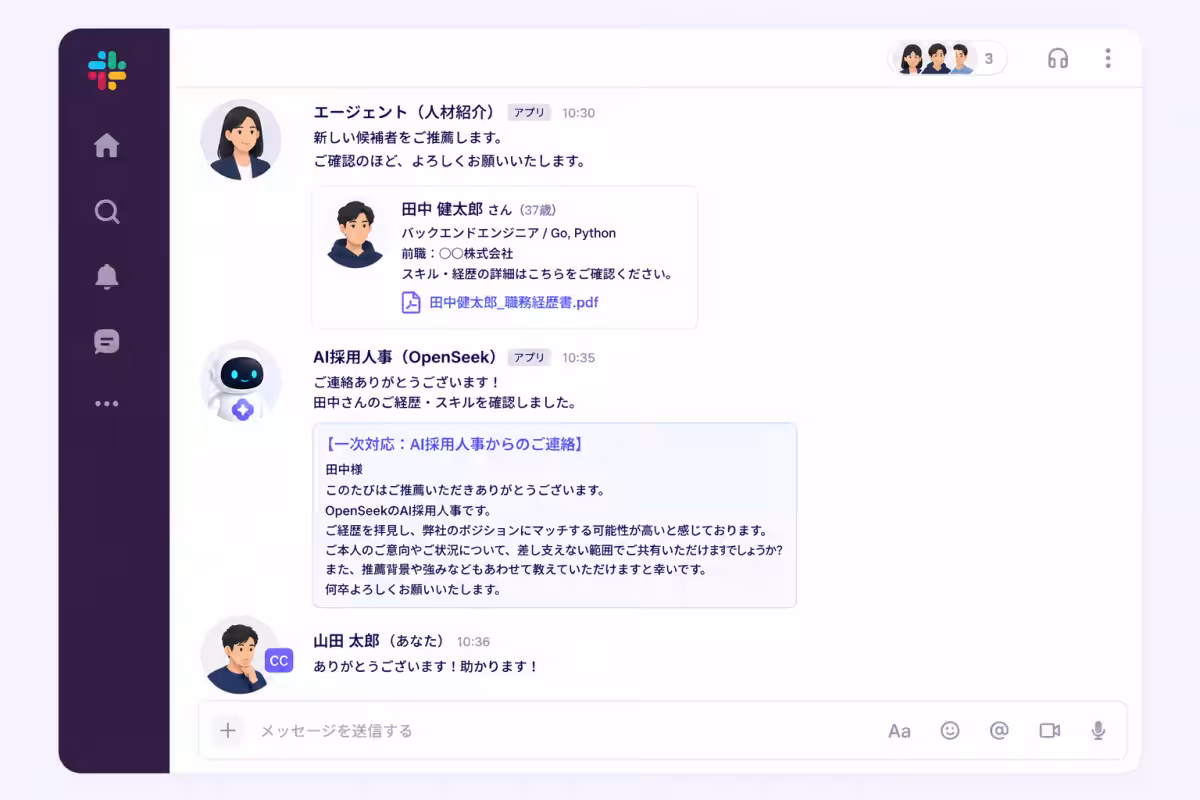Click member count 3 in header

click(989, 59)
